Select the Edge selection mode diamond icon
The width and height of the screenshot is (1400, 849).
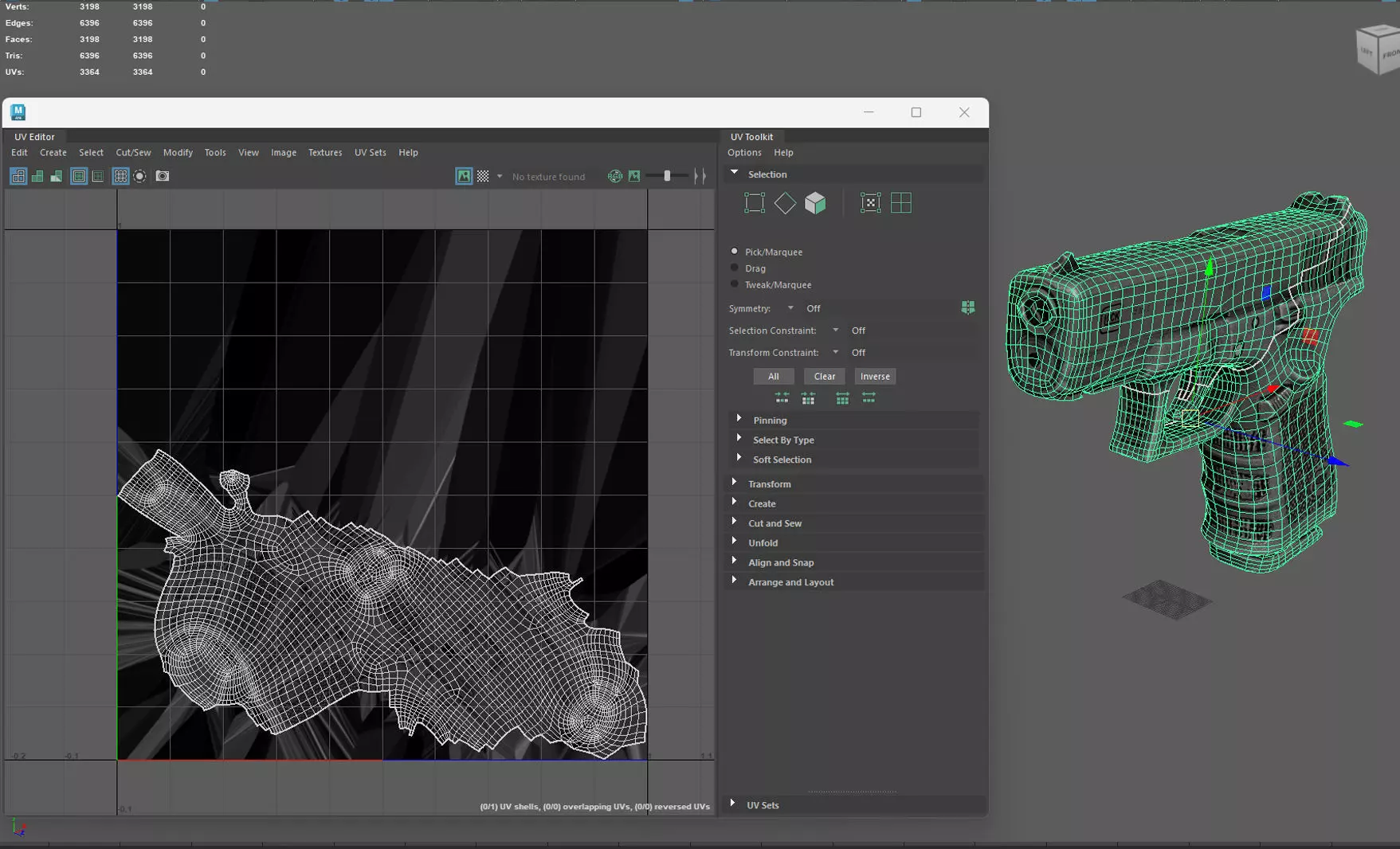click(785, 203)
